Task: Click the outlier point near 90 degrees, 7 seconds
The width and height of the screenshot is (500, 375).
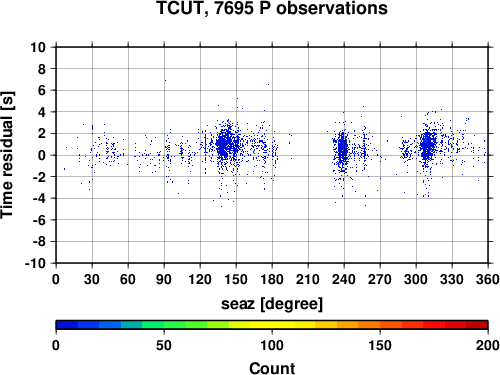Action: pyautogui.click(x=165, y=80)
